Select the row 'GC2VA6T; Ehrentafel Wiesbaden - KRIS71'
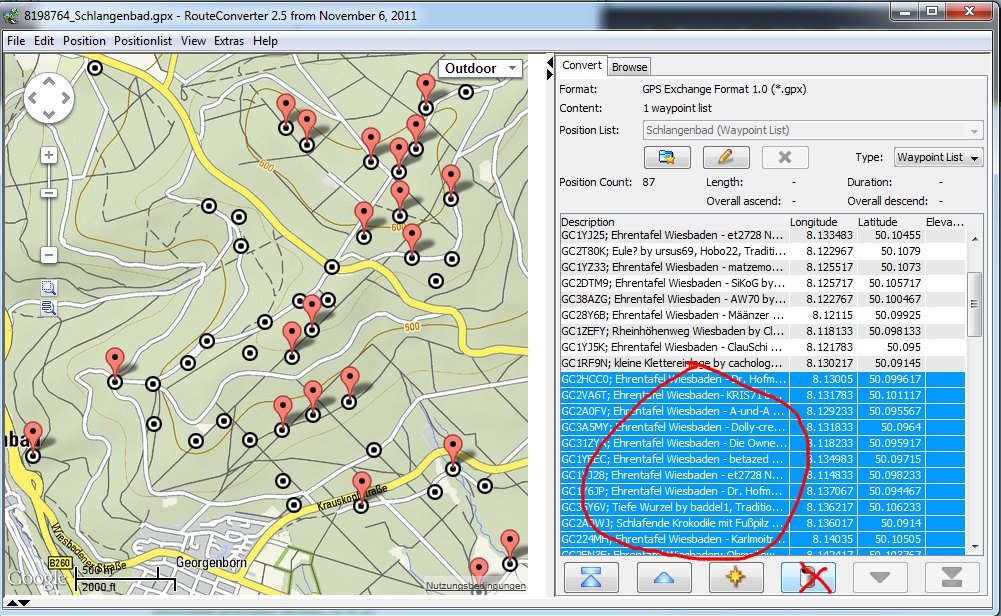1001x616 pixels. 763,395
